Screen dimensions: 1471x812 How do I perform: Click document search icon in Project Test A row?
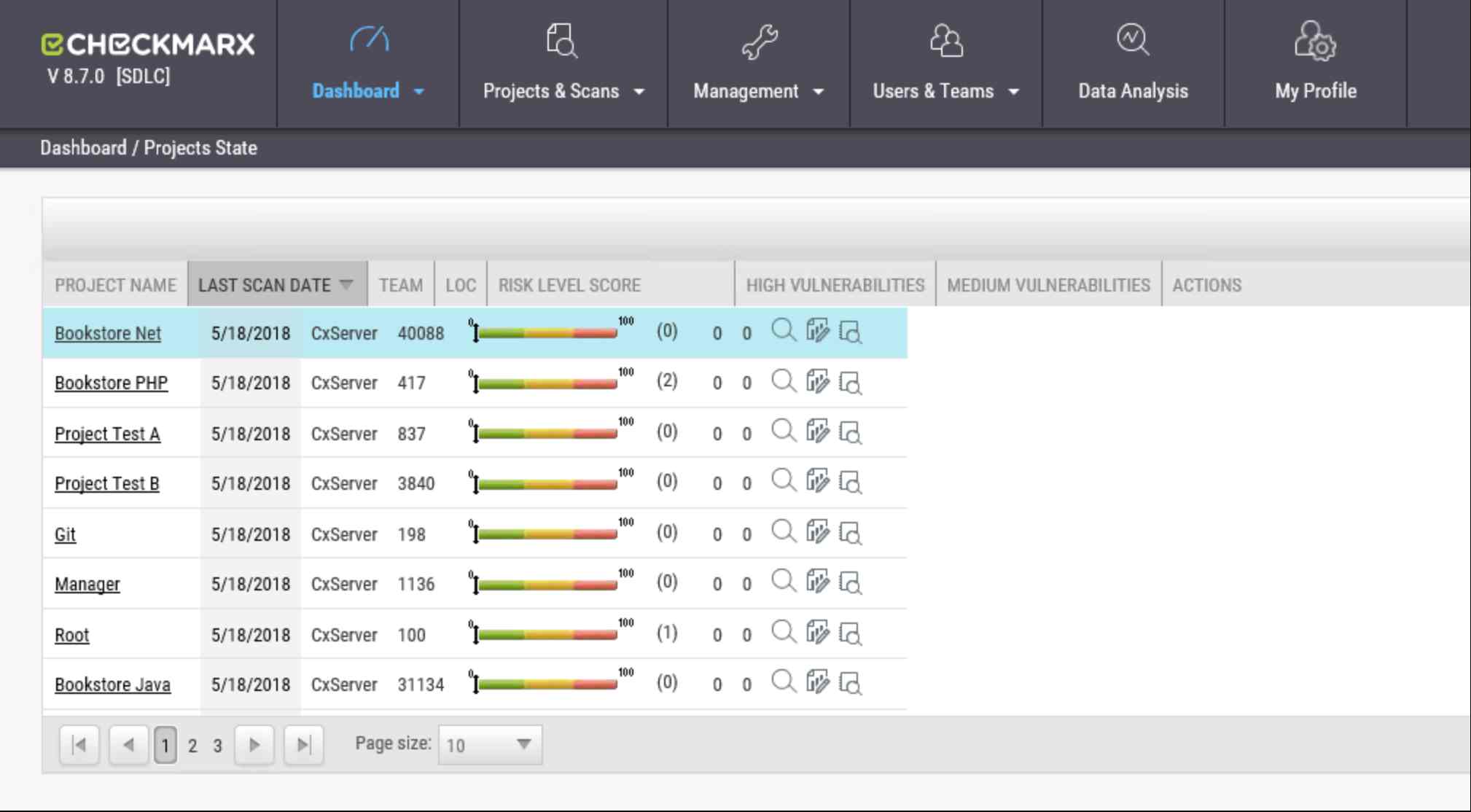(850, 432)
